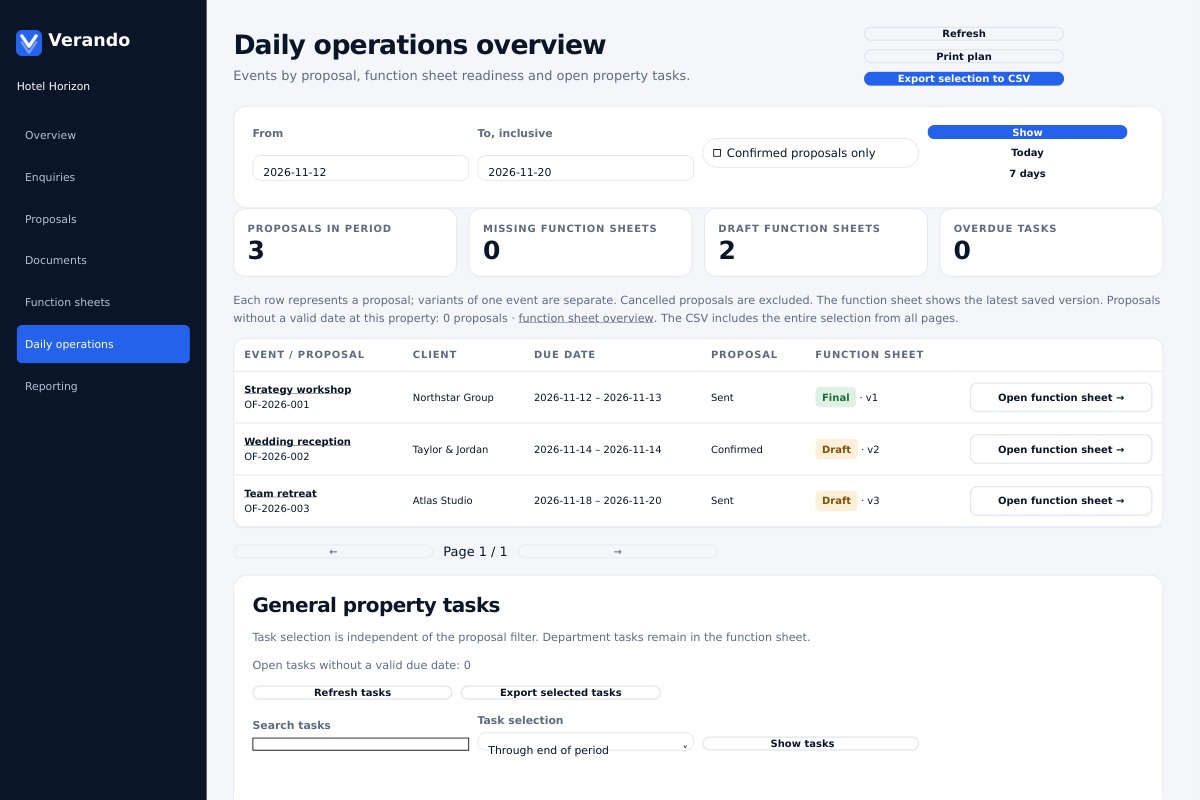Image resolution: width=1200 pixels, height=800 pixels.
Task: Export selection to CSV
Action: click(964, 78)
